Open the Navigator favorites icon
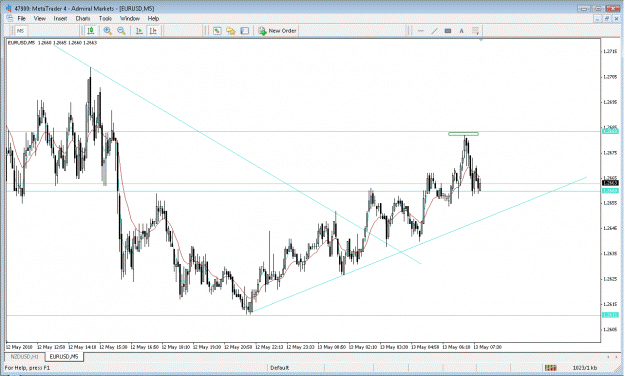 point(231,31)
